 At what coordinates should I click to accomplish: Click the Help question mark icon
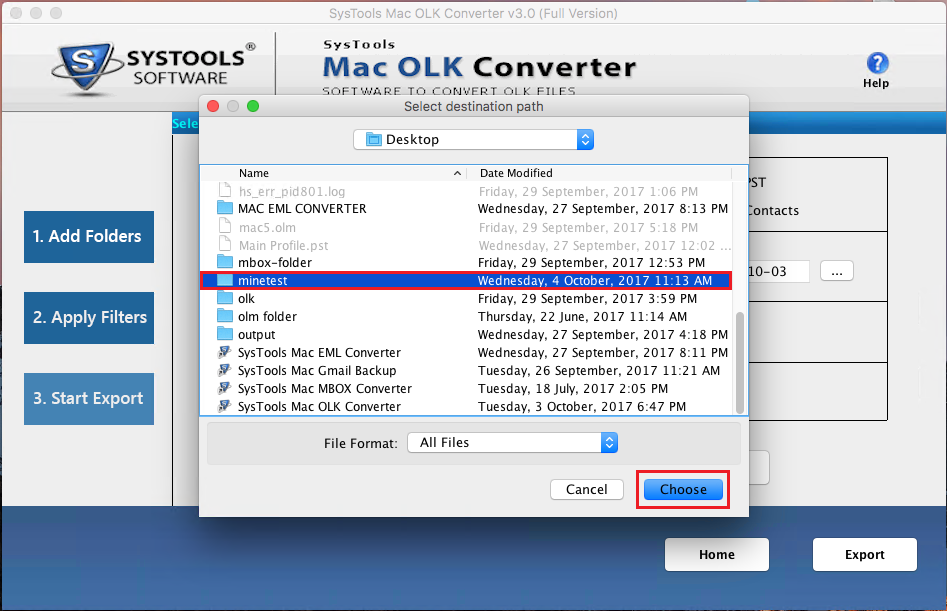pyautogui.click(x=877, y=63)
